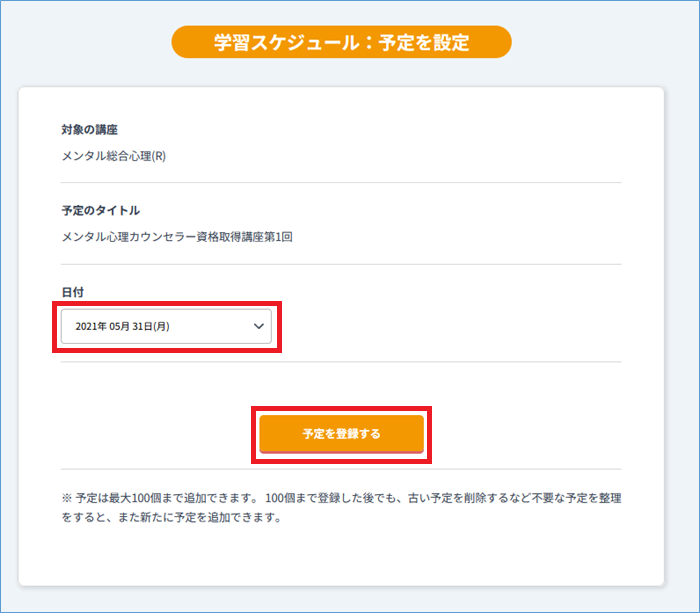Click the (R) mark in the course name
This screenshot has width=700, height=613.
[x=158, y=156]
